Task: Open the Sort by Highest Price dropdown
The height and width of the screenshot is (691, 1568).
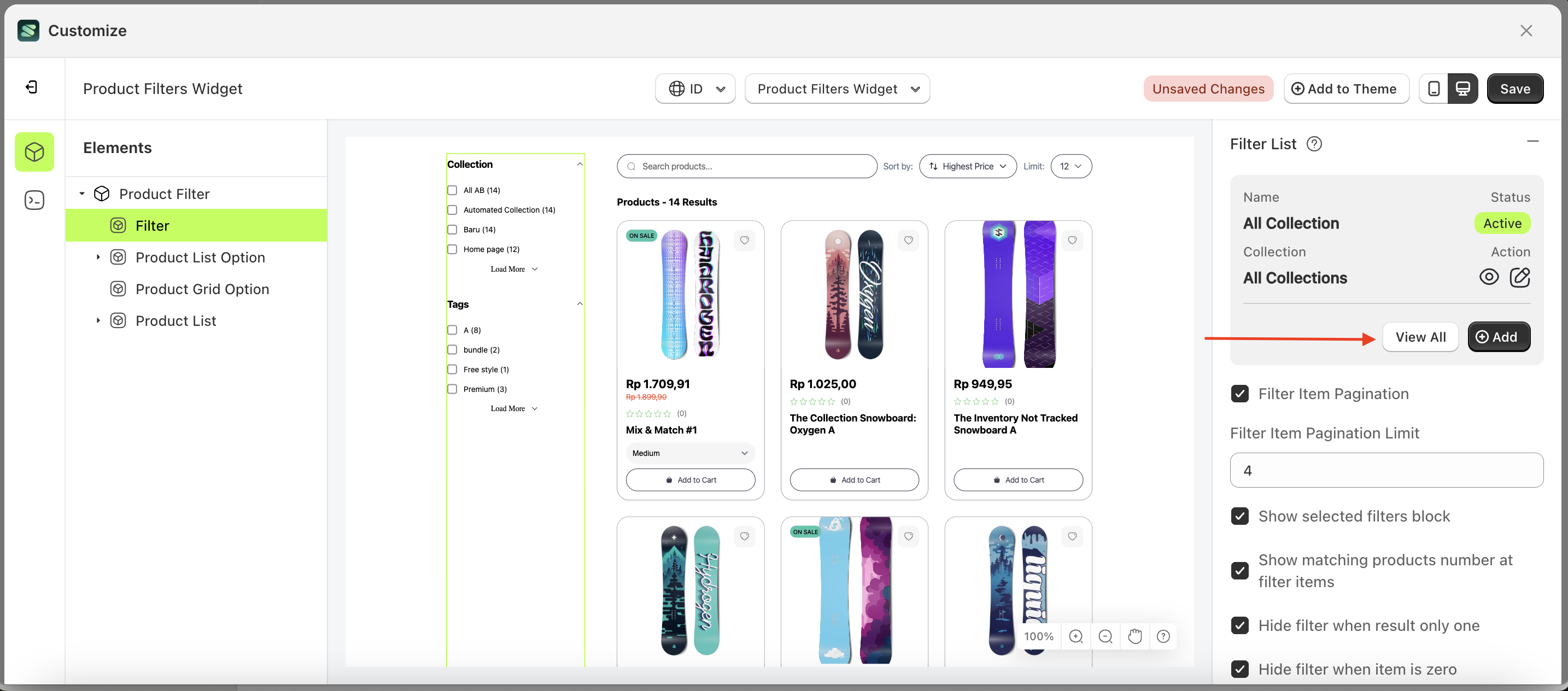Action: coord(967,166)
